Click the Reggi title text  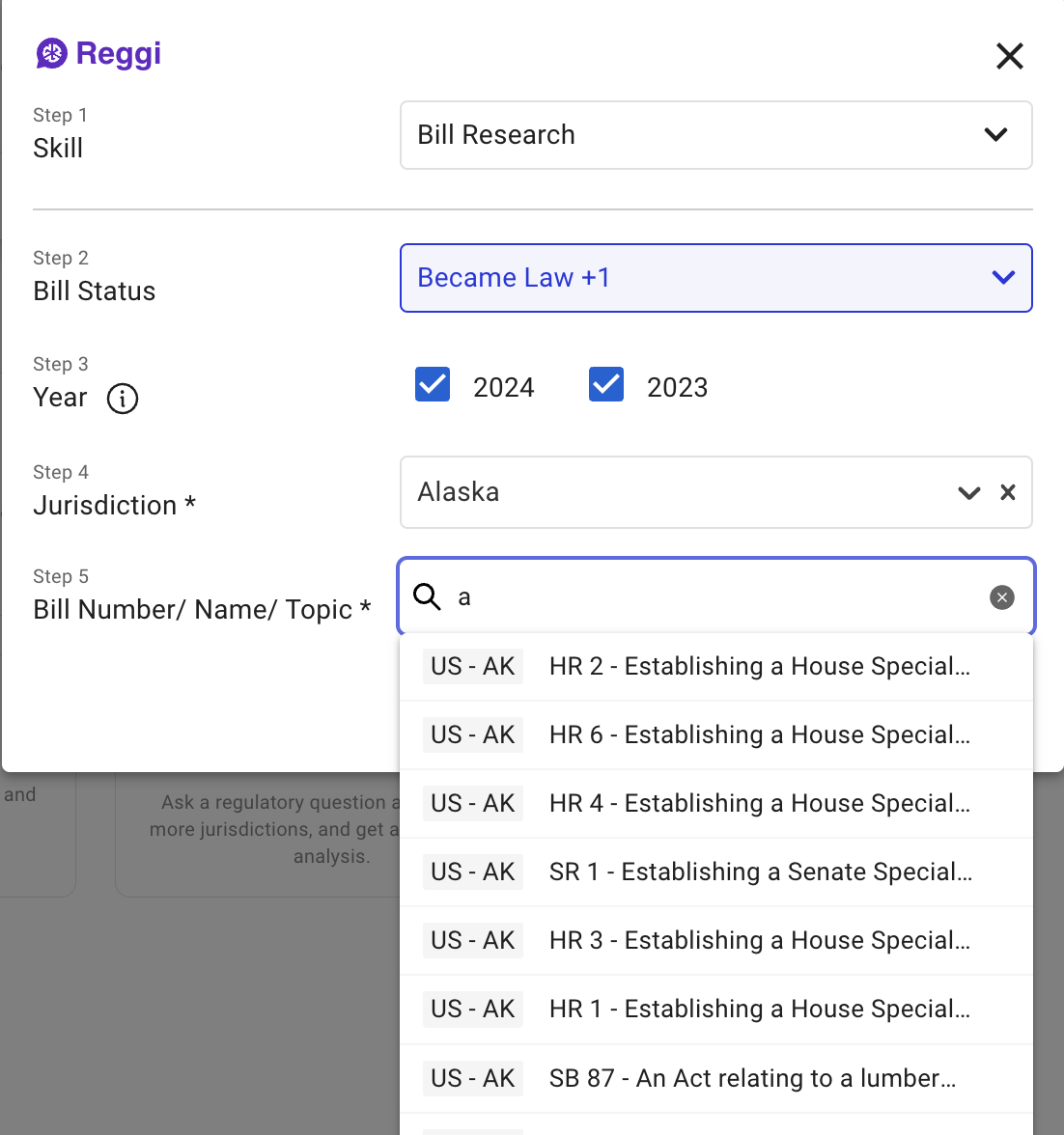pos(118,54)
